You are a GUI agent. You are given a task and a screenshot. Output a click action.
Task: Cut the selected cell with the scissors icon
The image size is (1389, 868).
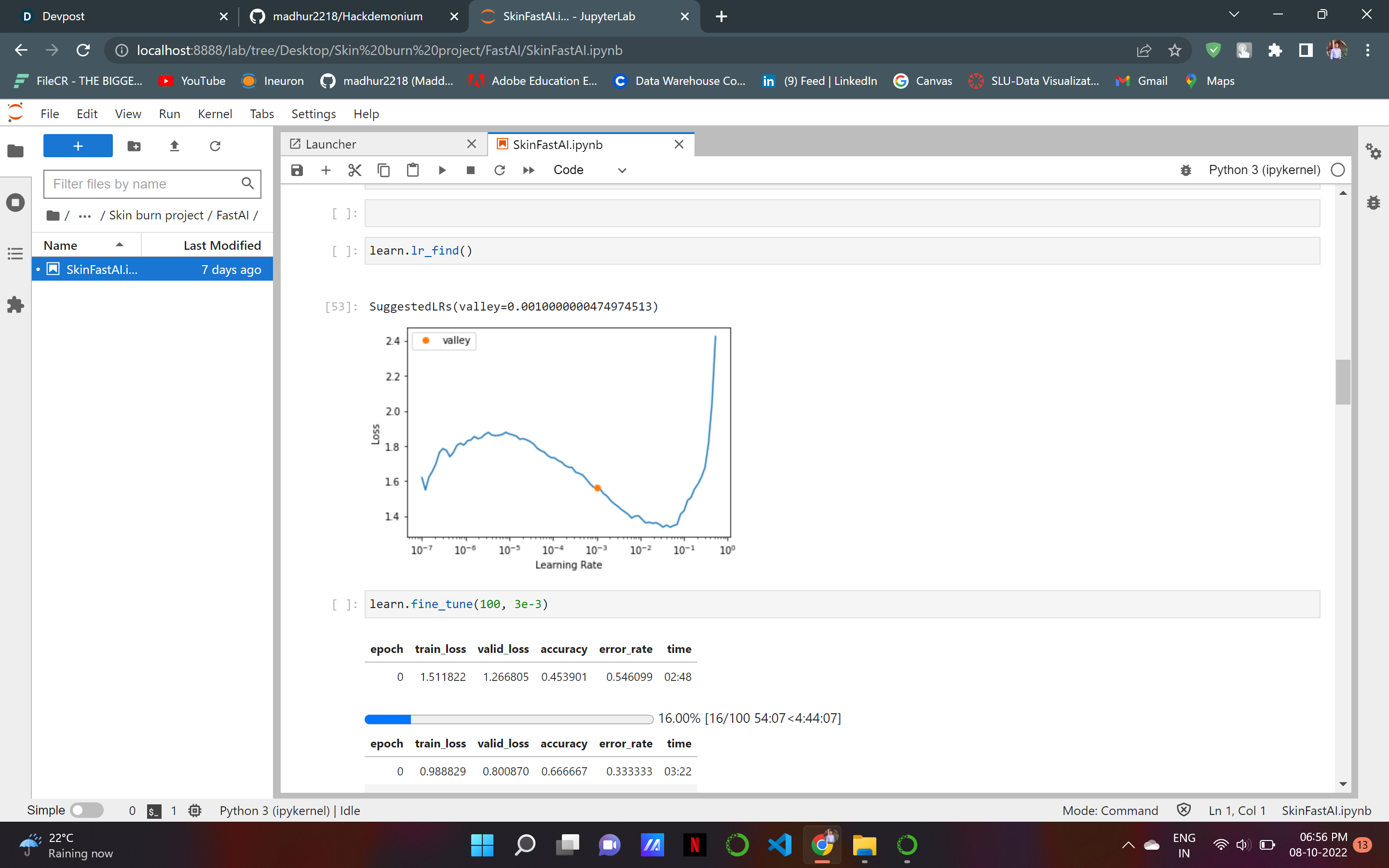pyautogui.click(x=354, y=170)
